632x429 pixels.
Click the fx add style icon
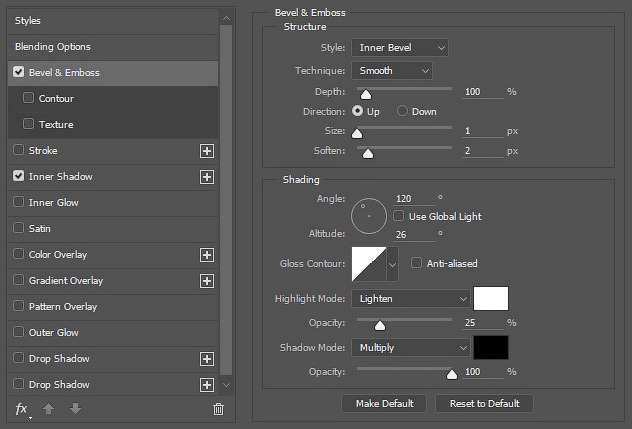point(22,409)
